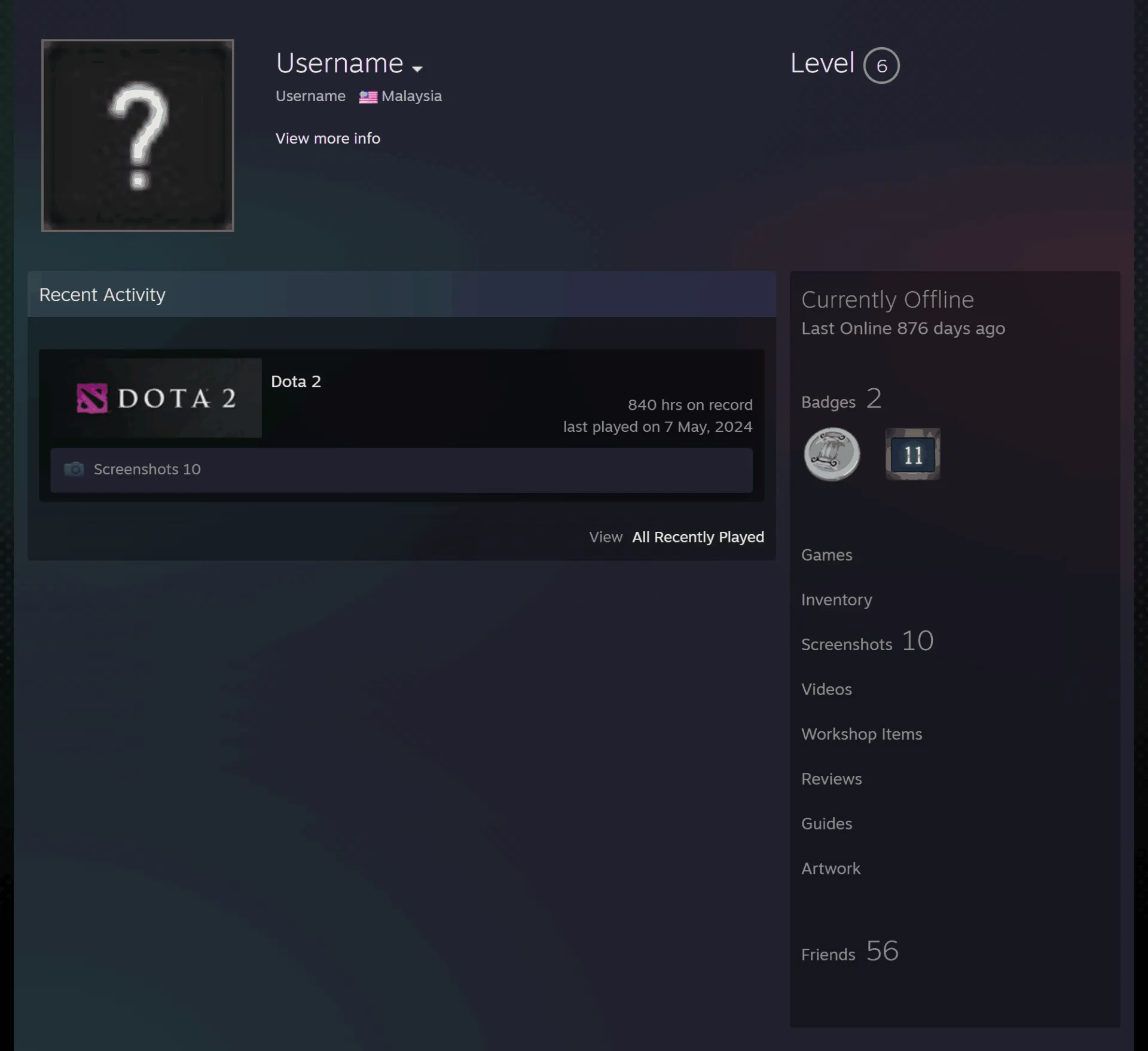Open the Inventory page

point(836,600)
